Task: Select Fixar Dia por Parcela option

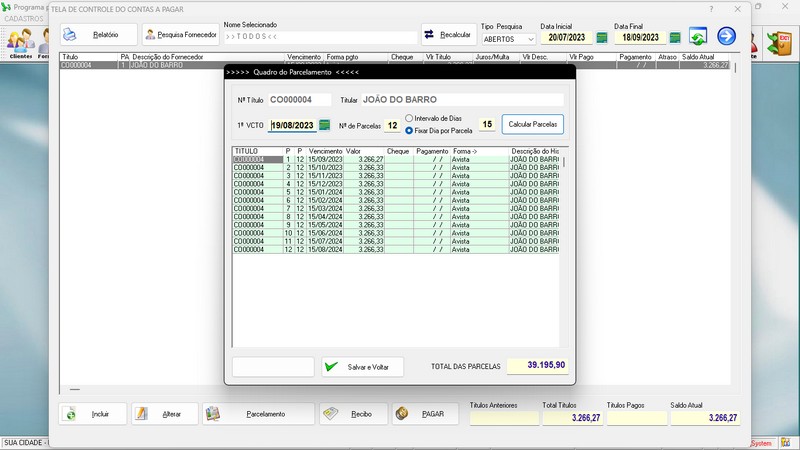Action: coord(410,131)
